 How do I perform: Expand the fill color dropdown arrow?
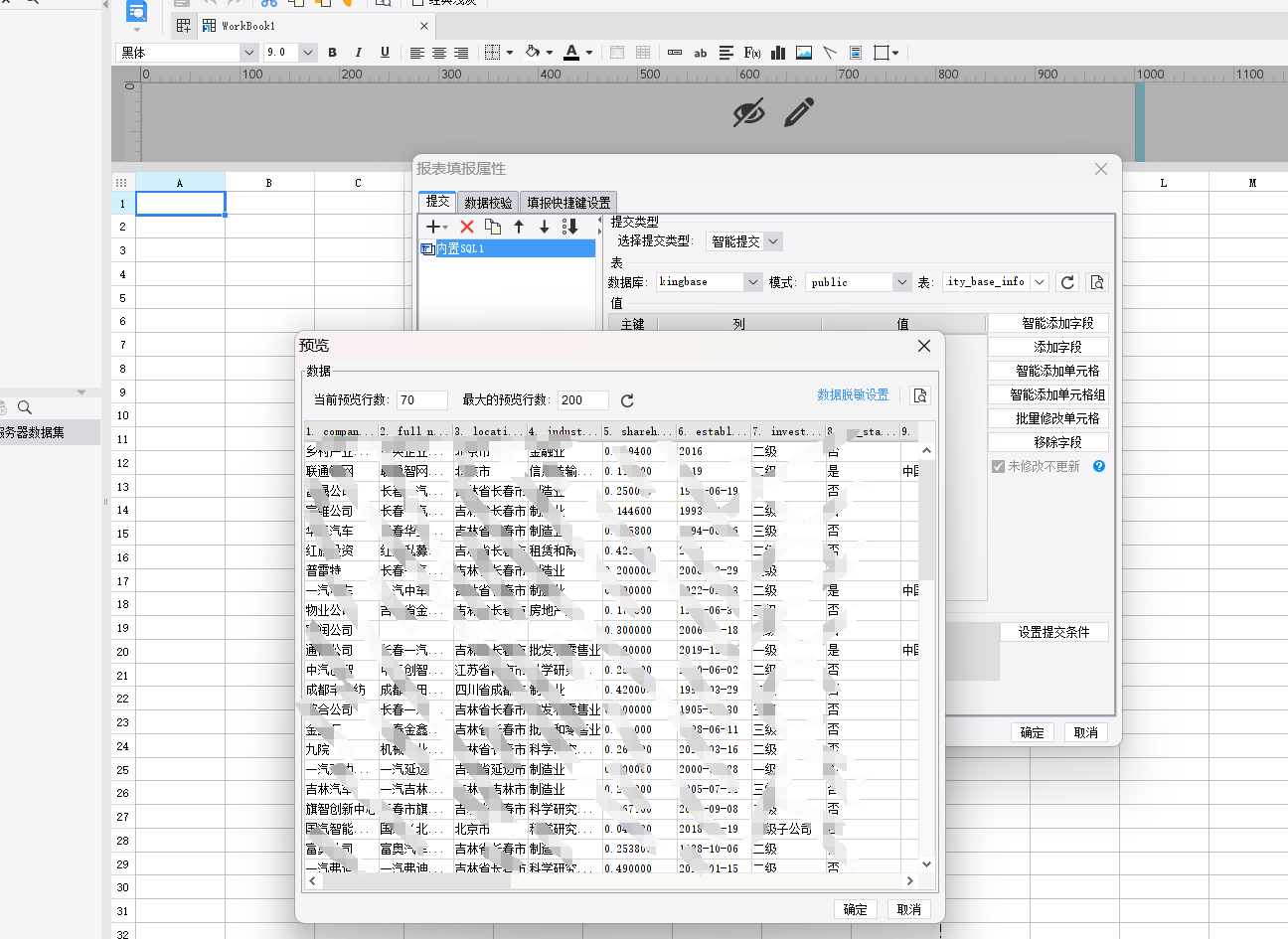click(x=549, y=53)
